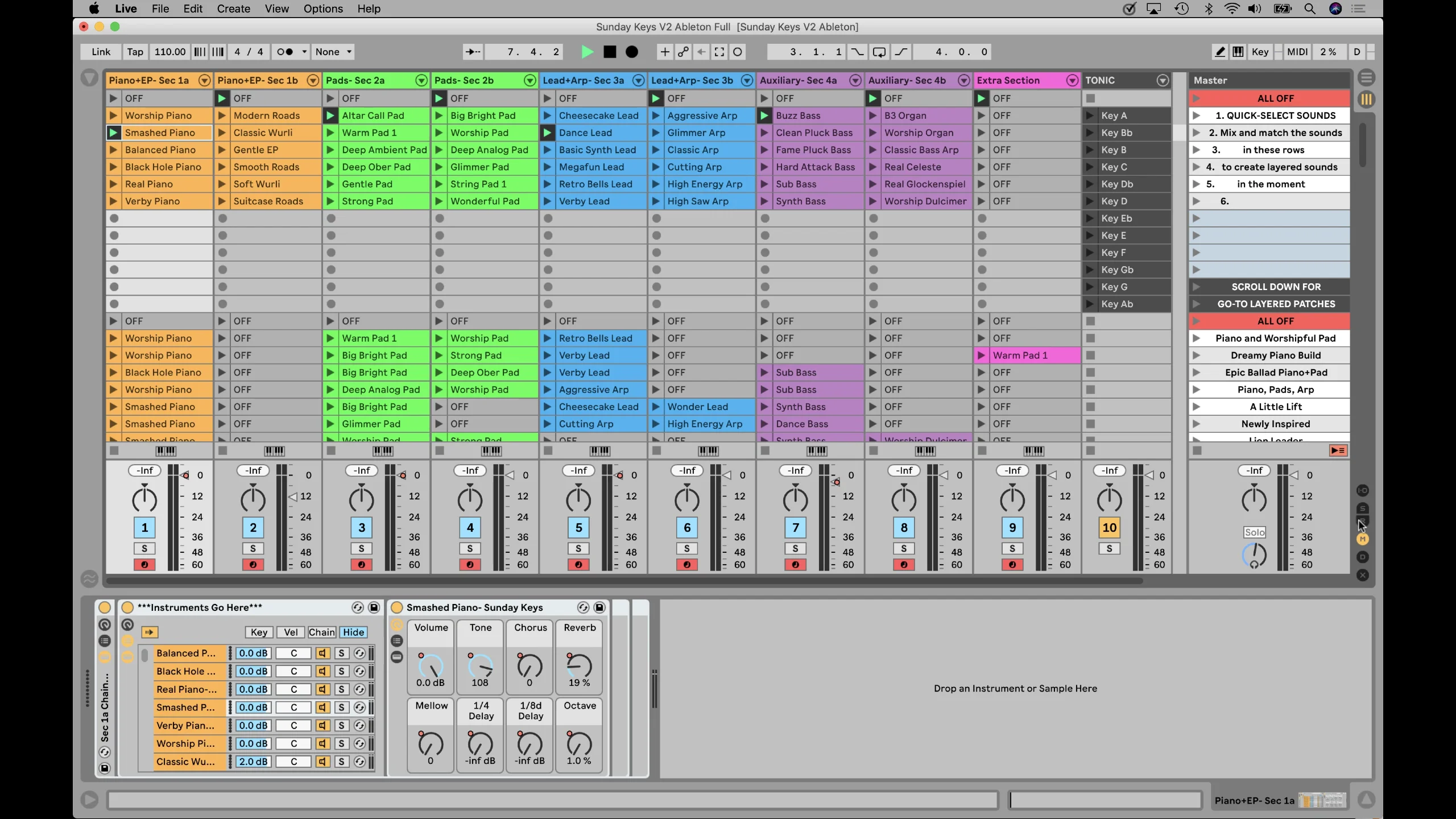This screenshot has height=819, width=1456.
Task: Activate the Loop Switch icon
Action: [x=879, y=52]
